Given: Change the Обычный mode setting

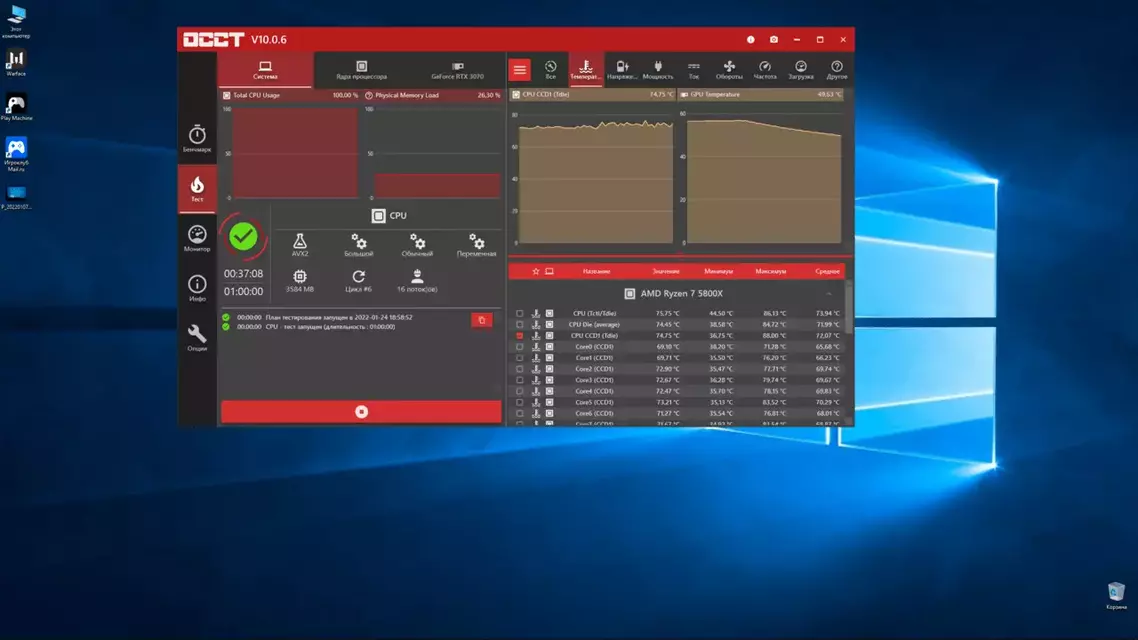Looking at the screenshot, I should (x=417, y=245).
